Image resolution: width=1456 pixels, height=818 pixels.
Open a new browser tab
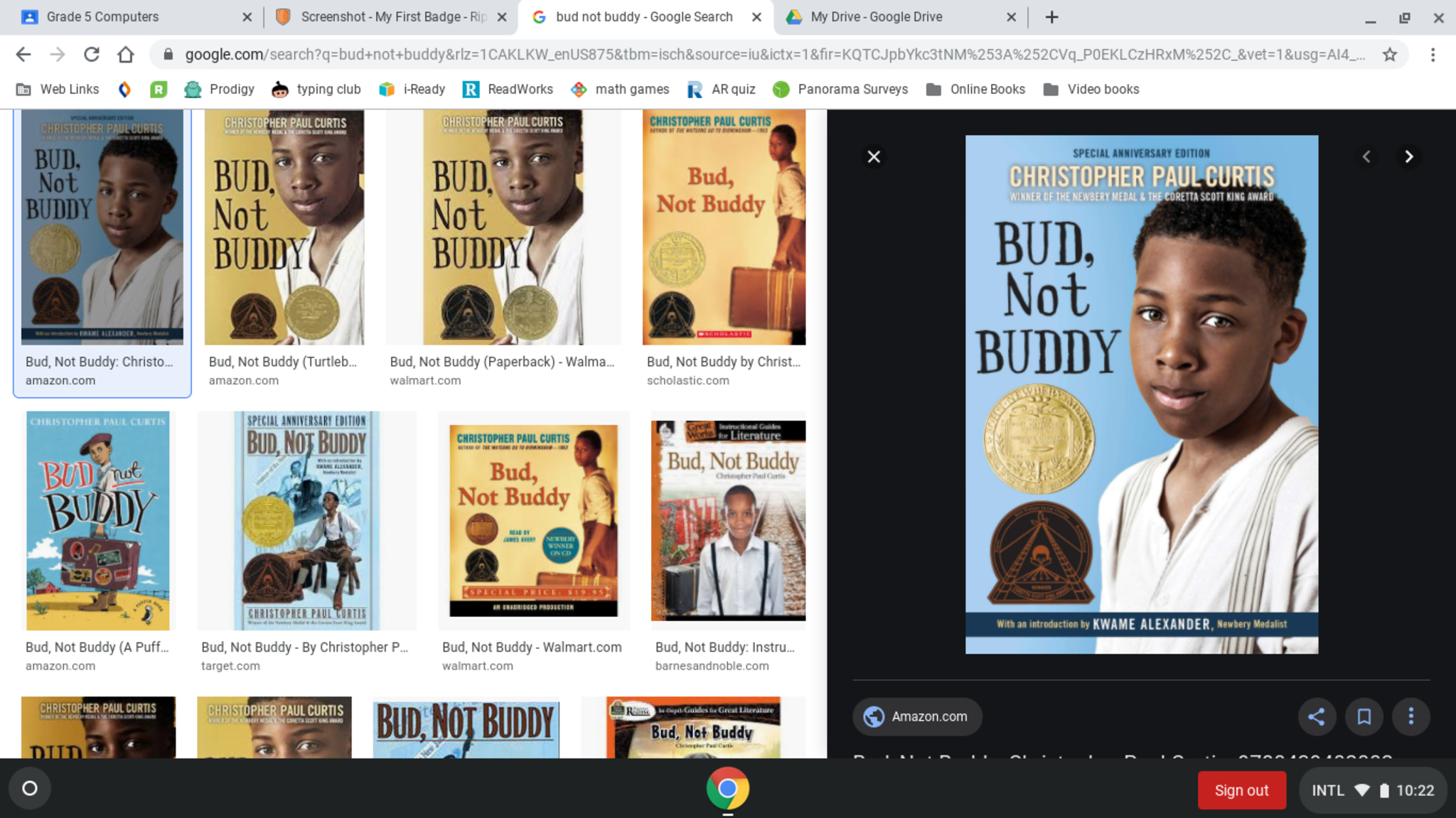tap(1051, 17)
